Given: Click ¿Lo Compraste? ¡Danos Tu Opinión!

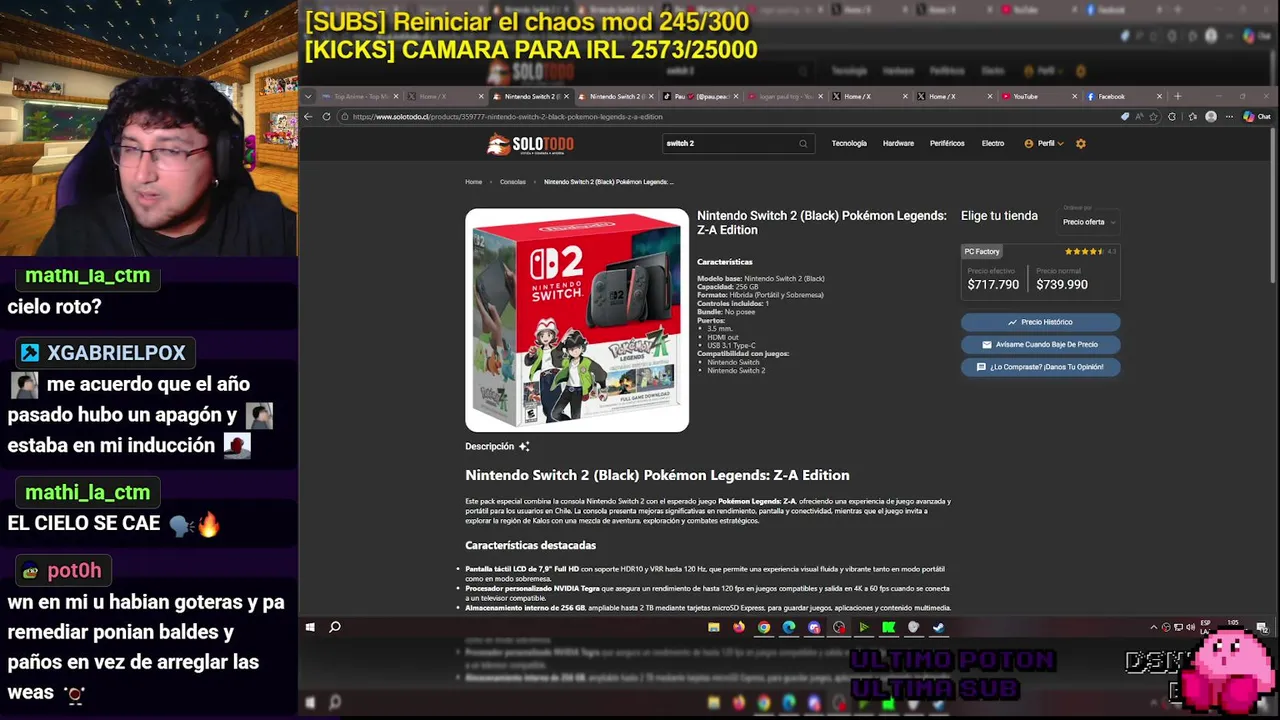Looking at the screenshot, I should (x=1040, y=367).
